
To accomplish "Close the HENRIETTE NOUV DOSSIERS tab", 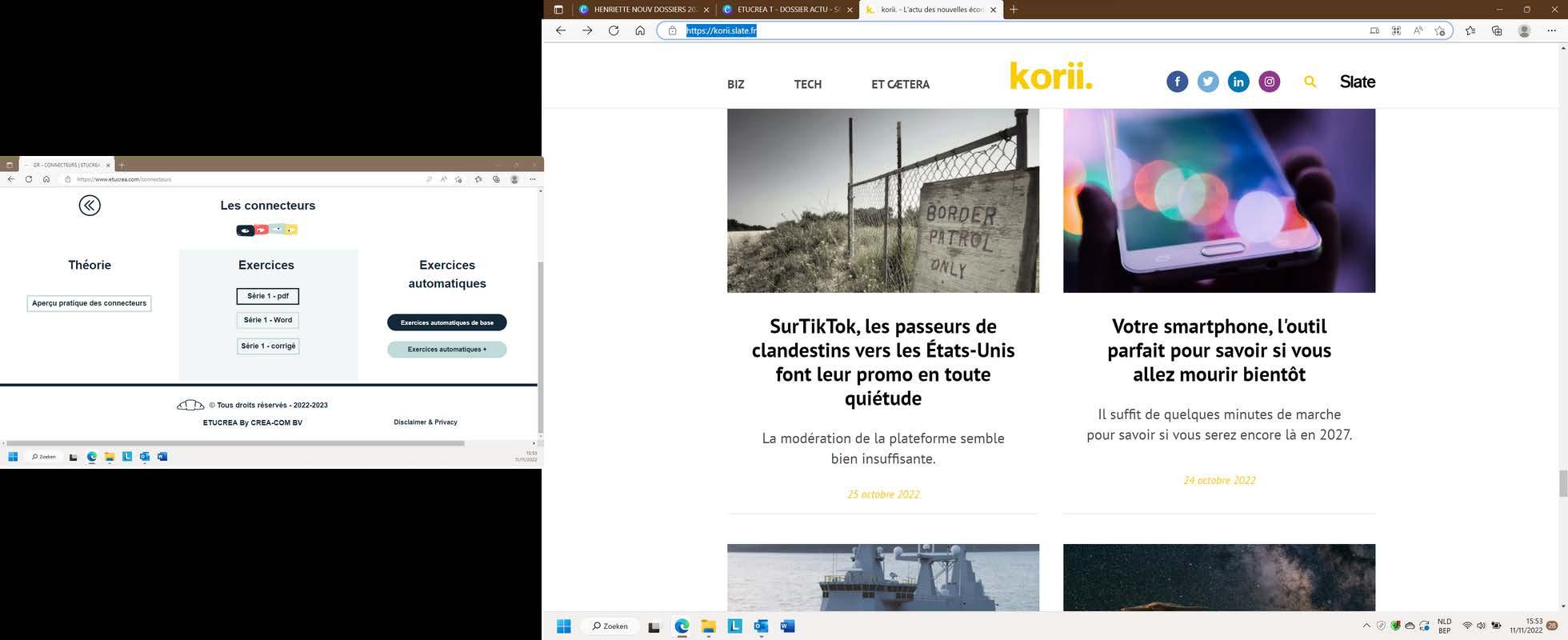I will click(x=706, y=10).
